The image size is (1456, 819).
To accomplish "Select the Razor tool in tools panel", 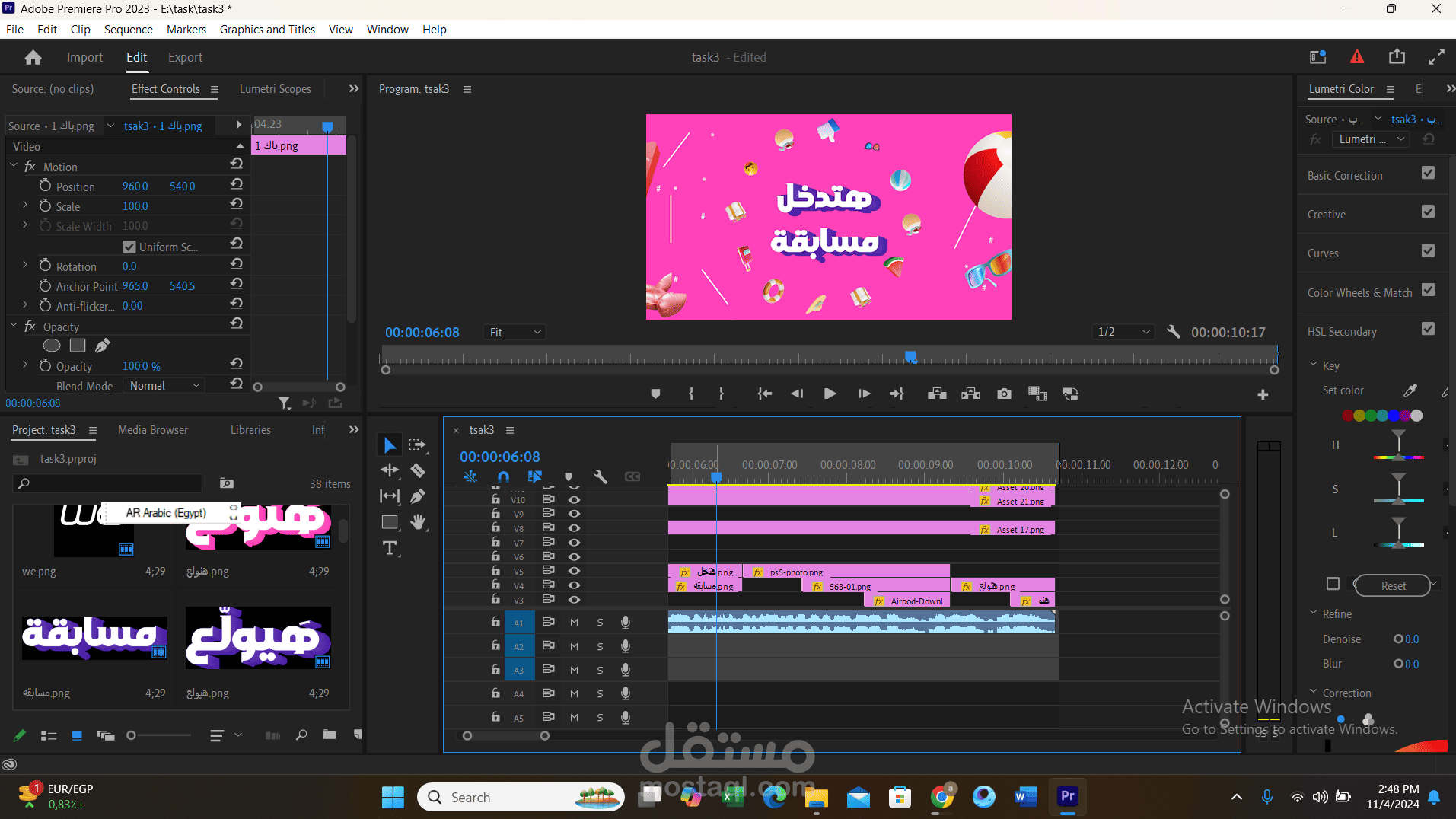I will pos(418,470).
